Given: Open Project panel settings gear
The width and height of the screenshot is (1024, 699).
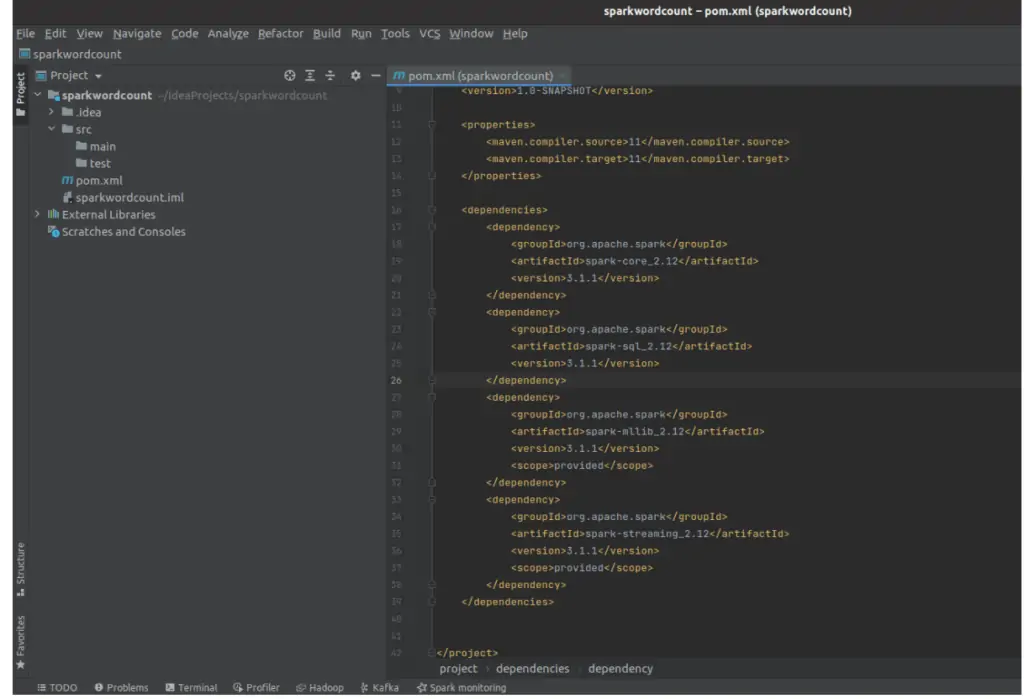Looking at the screenshot, I should [355, 76].
